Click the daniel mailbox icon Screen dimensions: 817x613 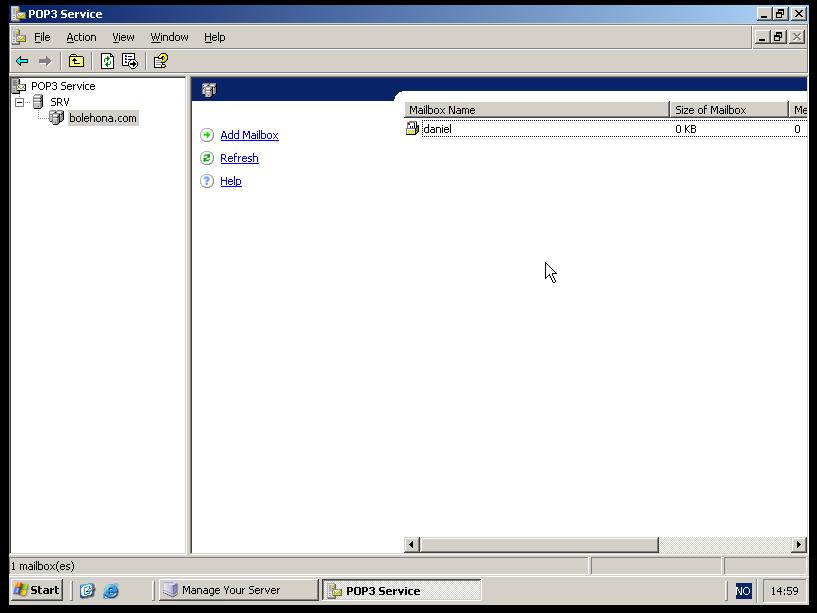click(412, 128)
